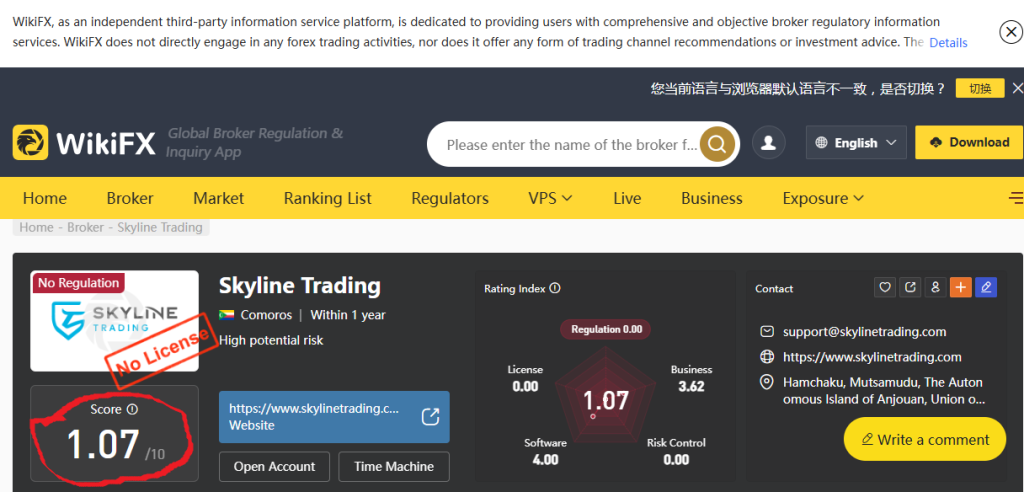Click the person icon in Contact panel
1024x492 pixels.
(x=935, y=287)
